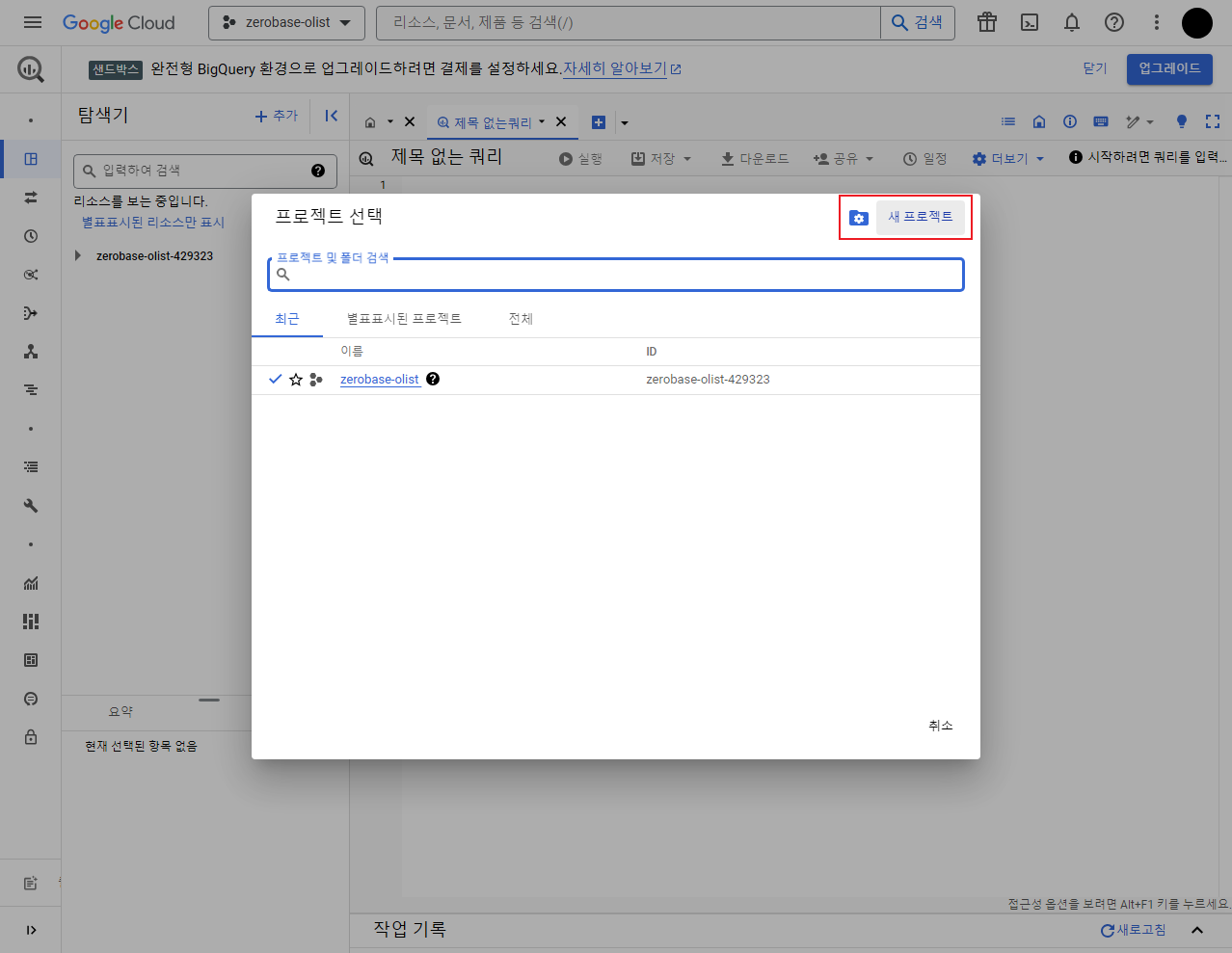1232x953 pixels.
Task: Click the search field help icon in explorer
Action: pos(318,171)
